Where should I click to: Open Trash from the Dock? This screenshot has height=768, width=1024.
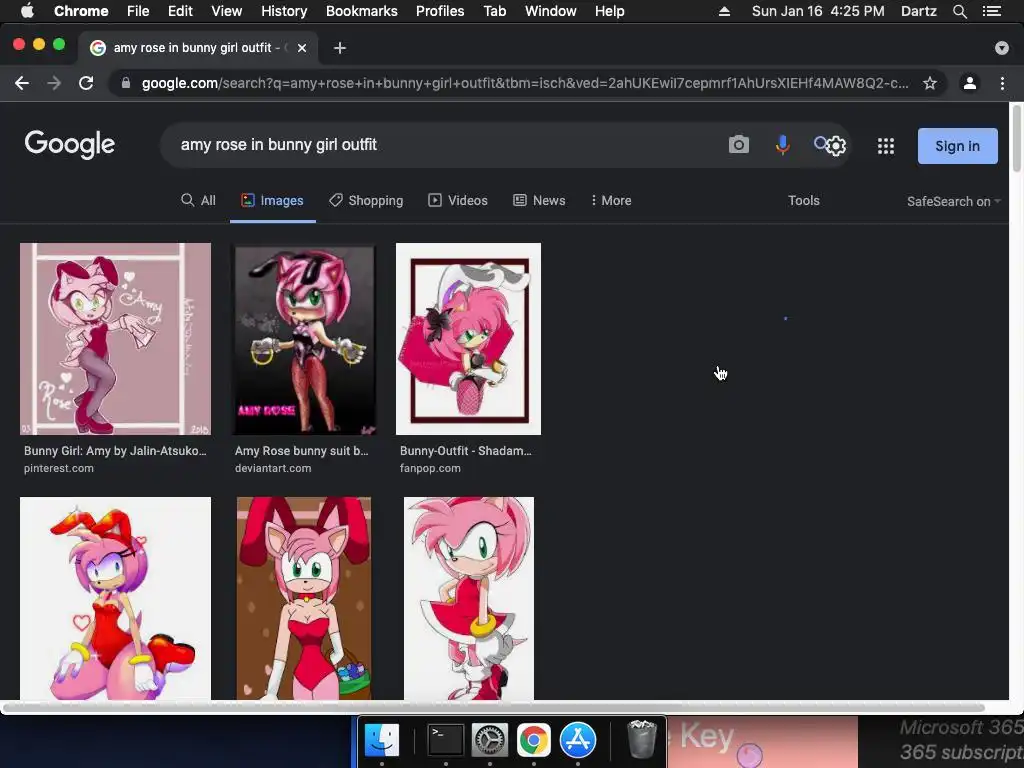(641, 739)
